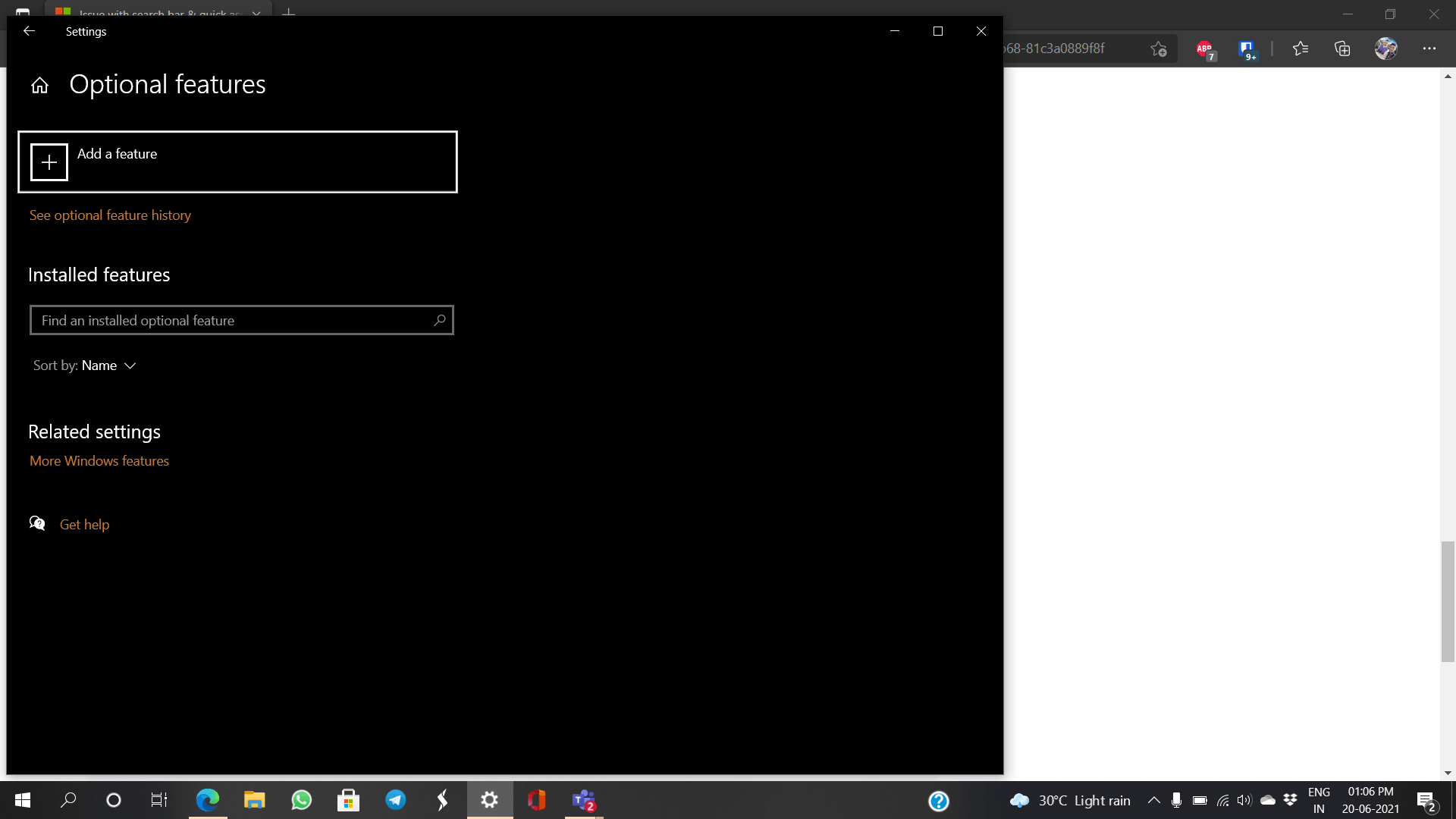
Task: Open Microsoft Edge from taskbar
Action: pyautogui.click(x=208, y=800)
